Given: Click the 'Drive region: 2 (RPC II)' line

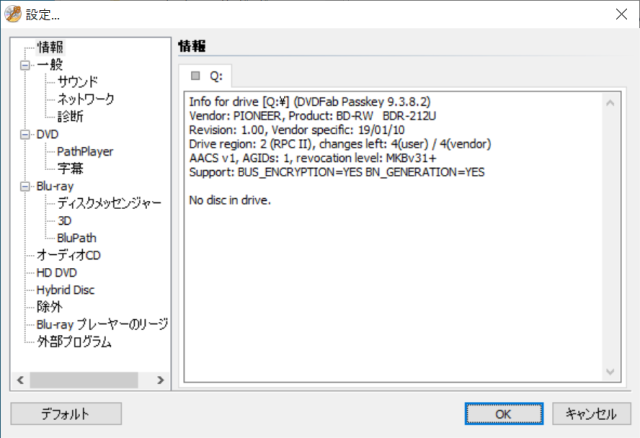Looking at the screenshot, I should click(x=340, y=144).
